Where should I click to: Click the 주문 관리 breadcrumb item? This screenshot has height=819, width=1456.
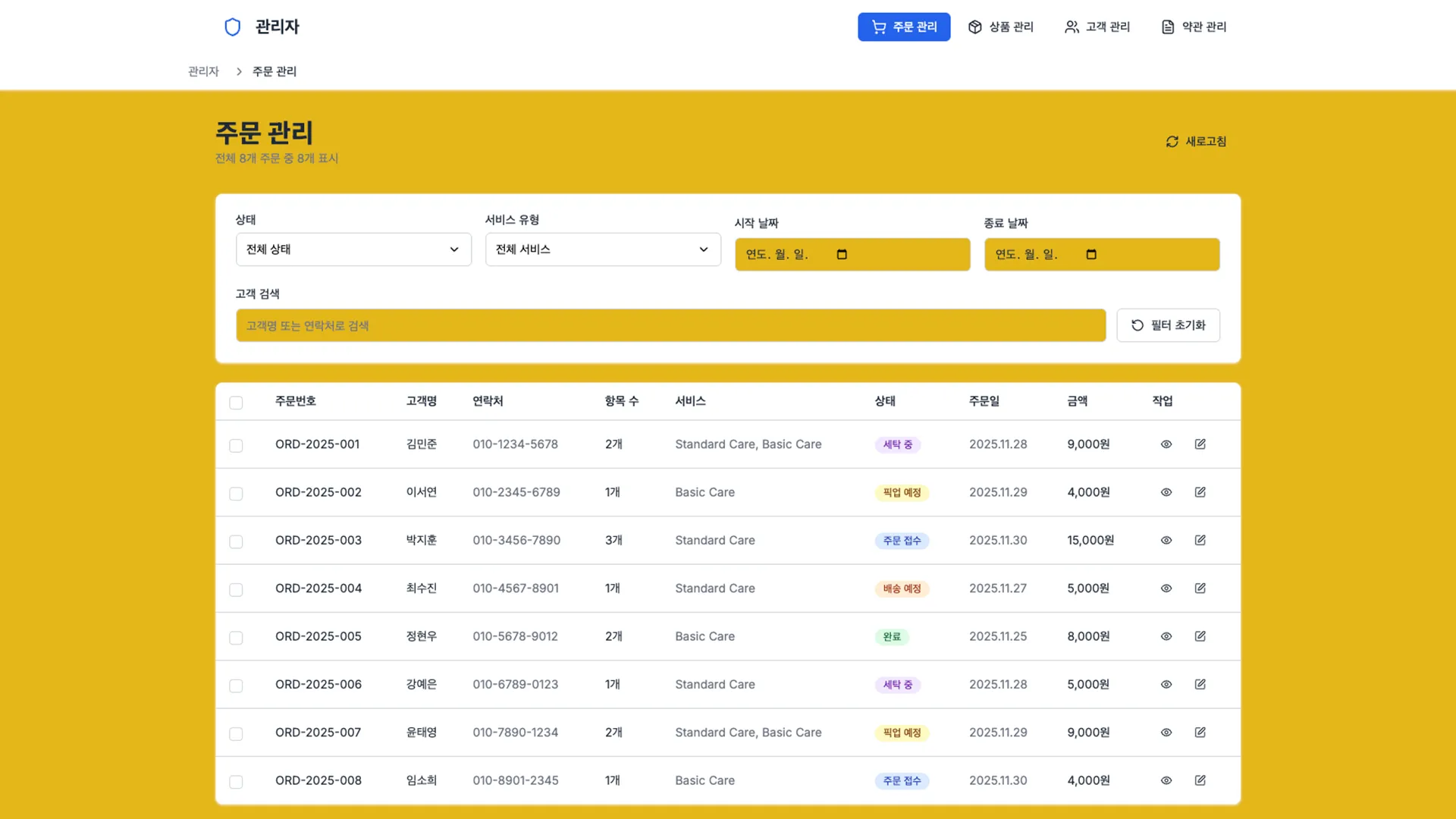275,71
